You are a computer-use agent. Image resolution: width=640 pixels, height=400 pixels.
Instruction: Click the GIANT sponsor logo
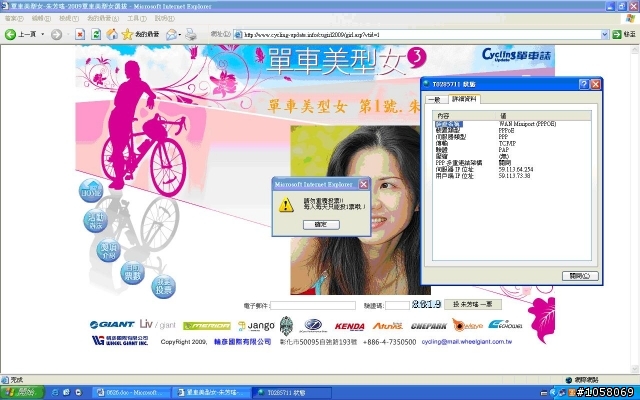tap(112, 325)
